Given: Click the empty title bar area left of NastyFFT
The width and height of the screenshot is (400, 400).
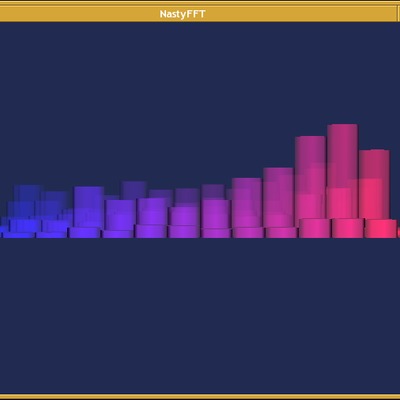Looking at the screenshot, I should pos(79,14).
